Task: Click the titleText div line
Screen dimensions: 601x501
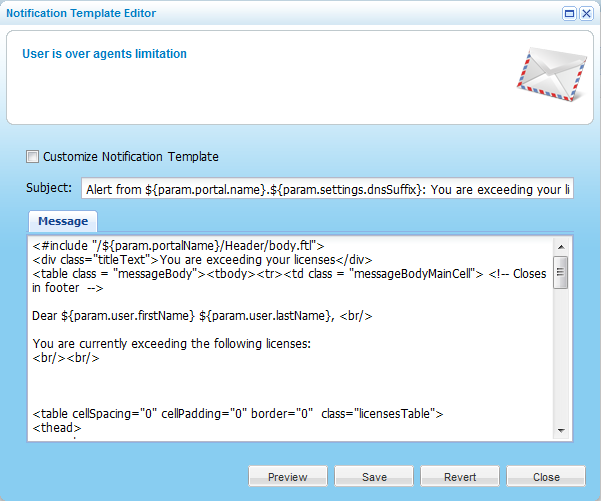Action: pos(202,260)
